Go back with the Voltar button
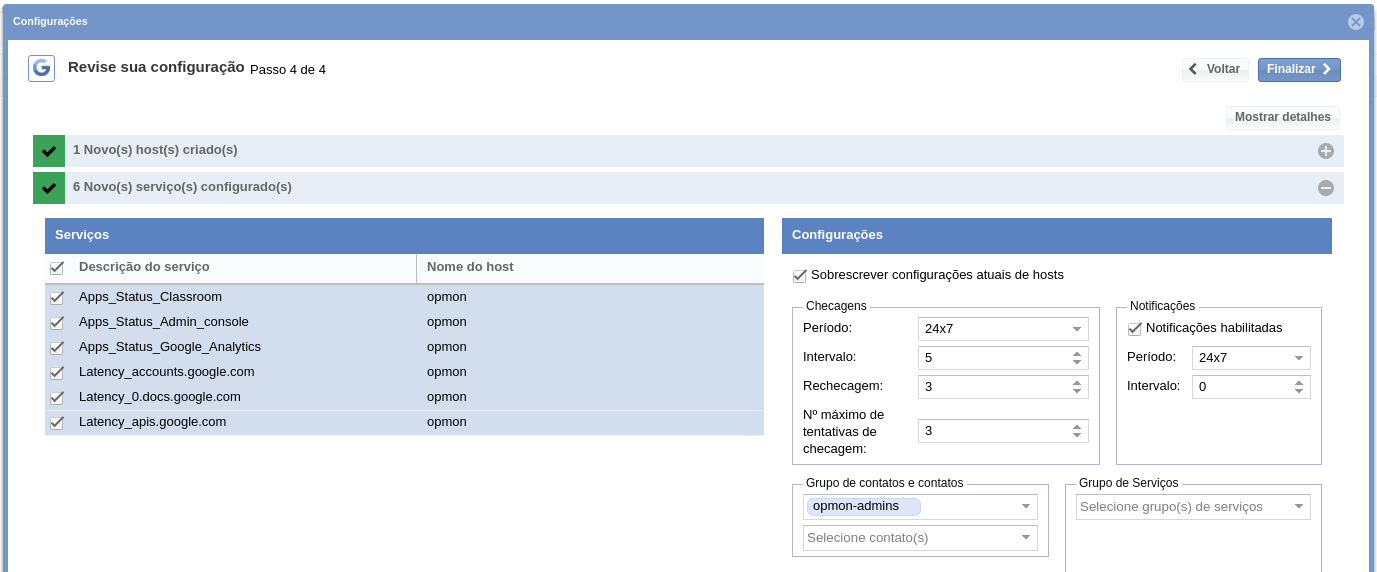This screenshot has width=1377, height=572. tap(1214, 69)
